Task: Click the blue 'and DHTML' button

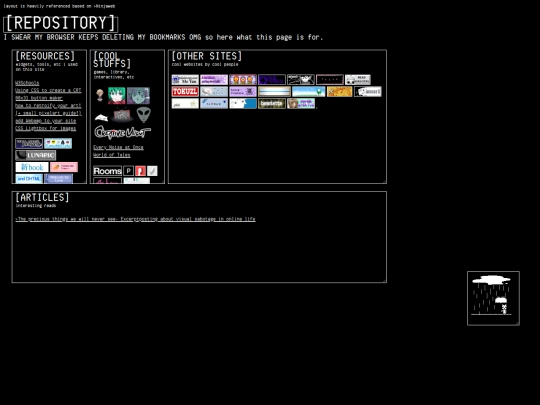Action: (x=29, y=179)
